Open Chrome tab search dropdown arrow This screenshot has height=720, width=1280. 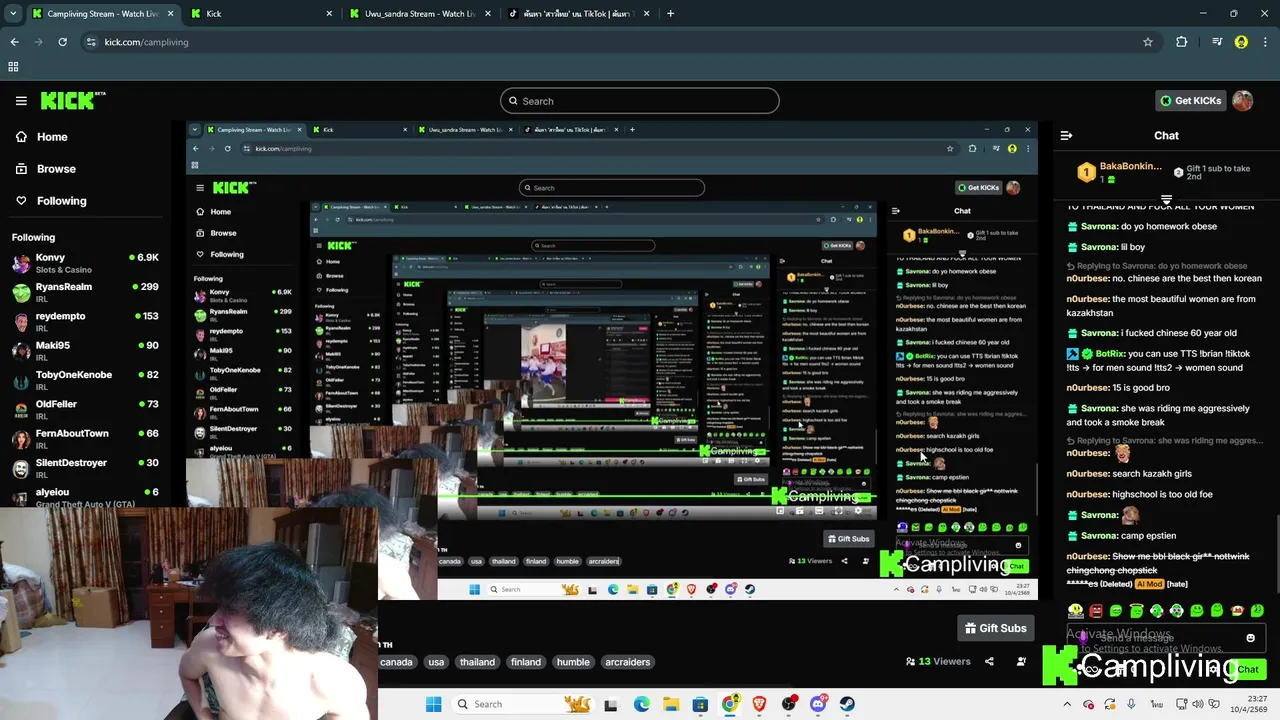(x=13, y=13)
